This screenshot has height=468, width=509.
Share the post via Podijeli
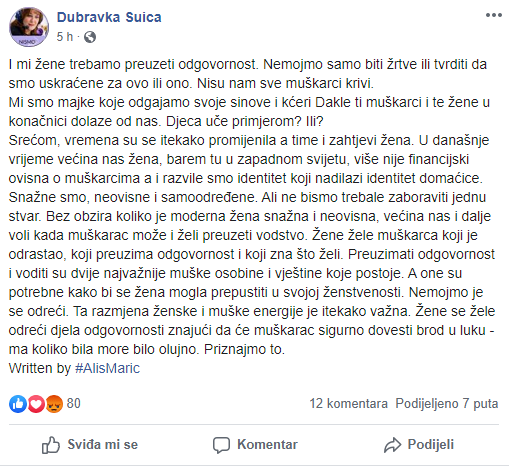[419, 445]
